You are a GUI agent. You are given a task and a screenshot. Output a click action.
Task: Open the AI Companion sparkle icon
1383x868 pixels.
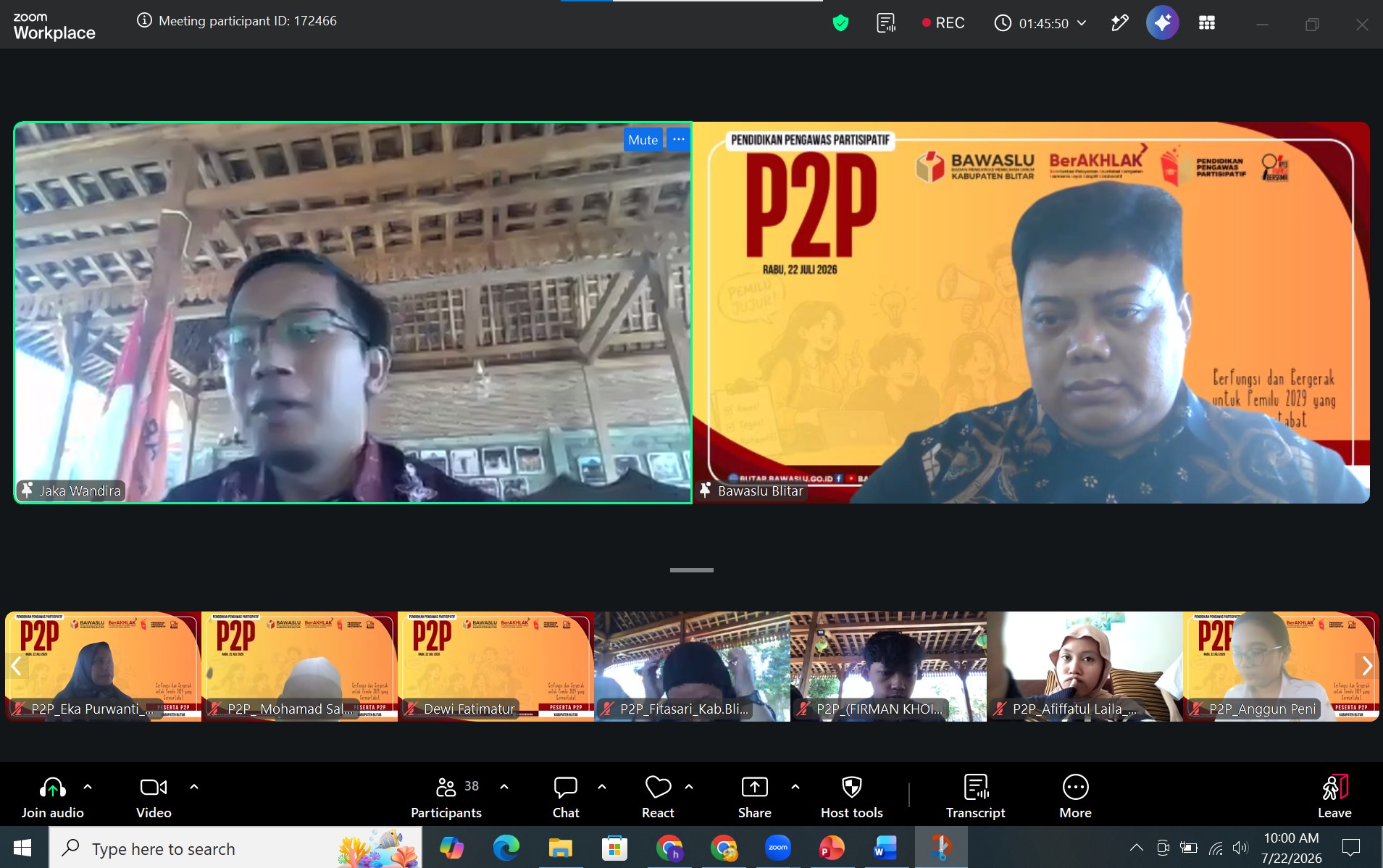(x=1162, y=23)
